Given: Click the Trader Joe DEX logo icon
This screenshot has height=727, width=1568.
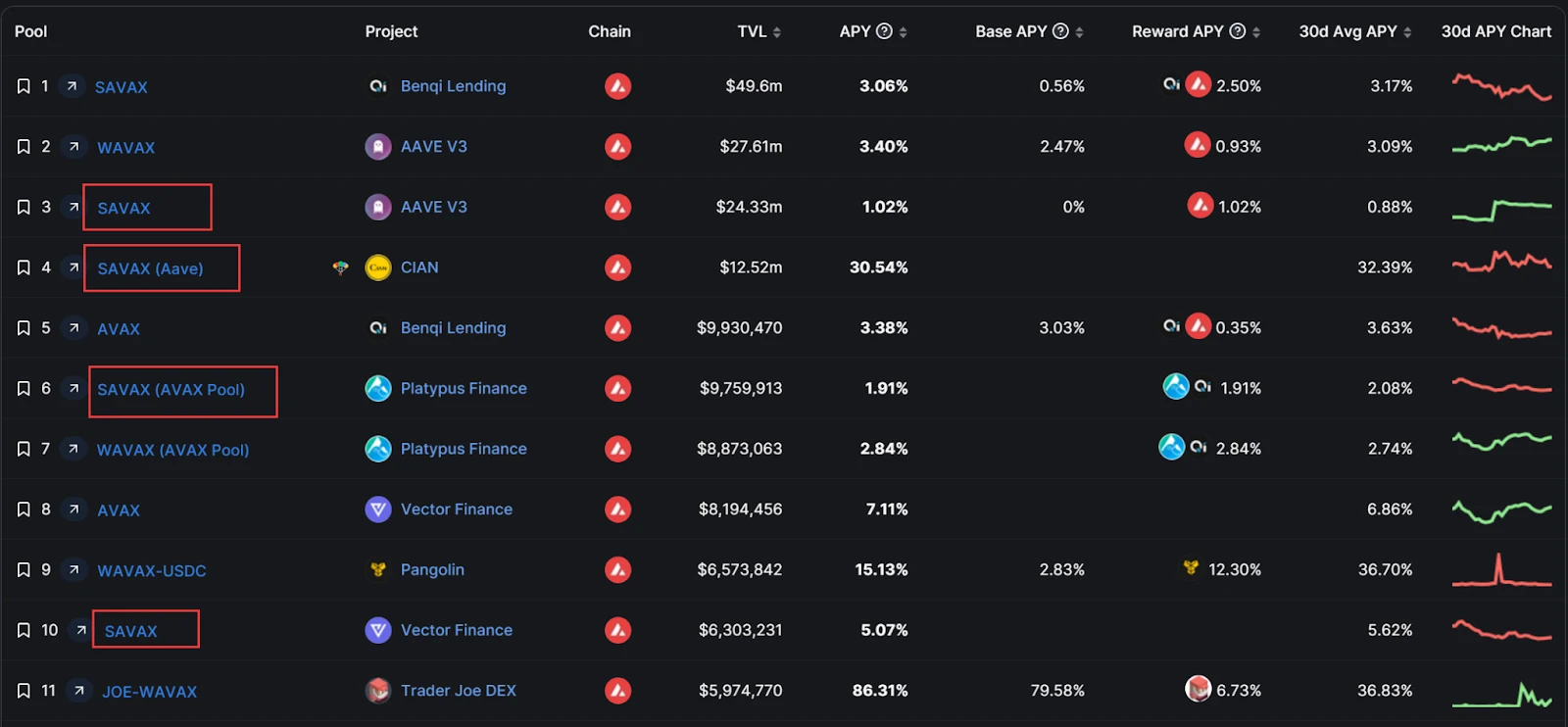Looking at the screenshot, I should [378, 691].
